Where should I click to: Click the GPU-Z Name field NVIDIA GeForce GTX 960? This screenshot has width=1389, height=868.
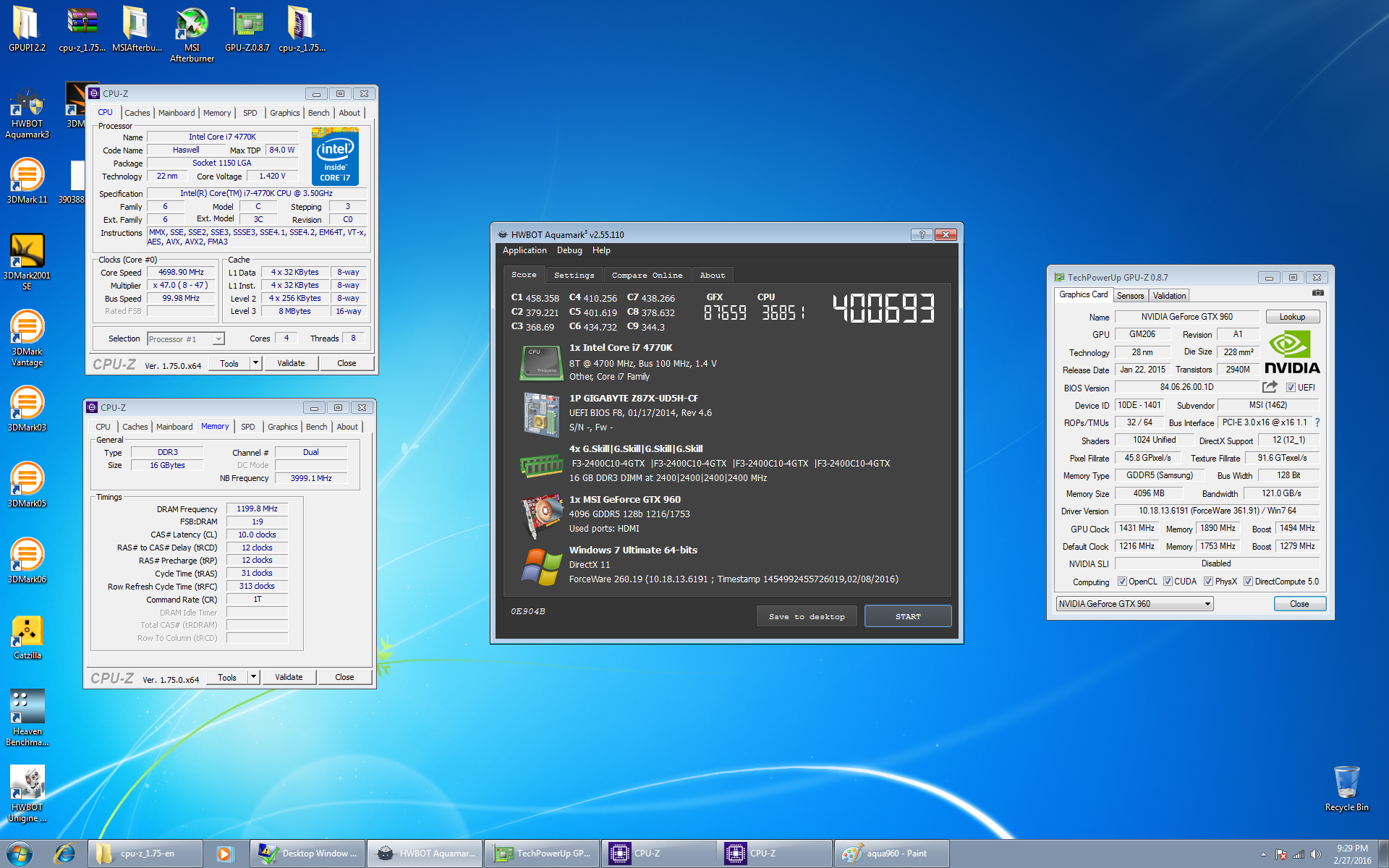pos(1186,317)
